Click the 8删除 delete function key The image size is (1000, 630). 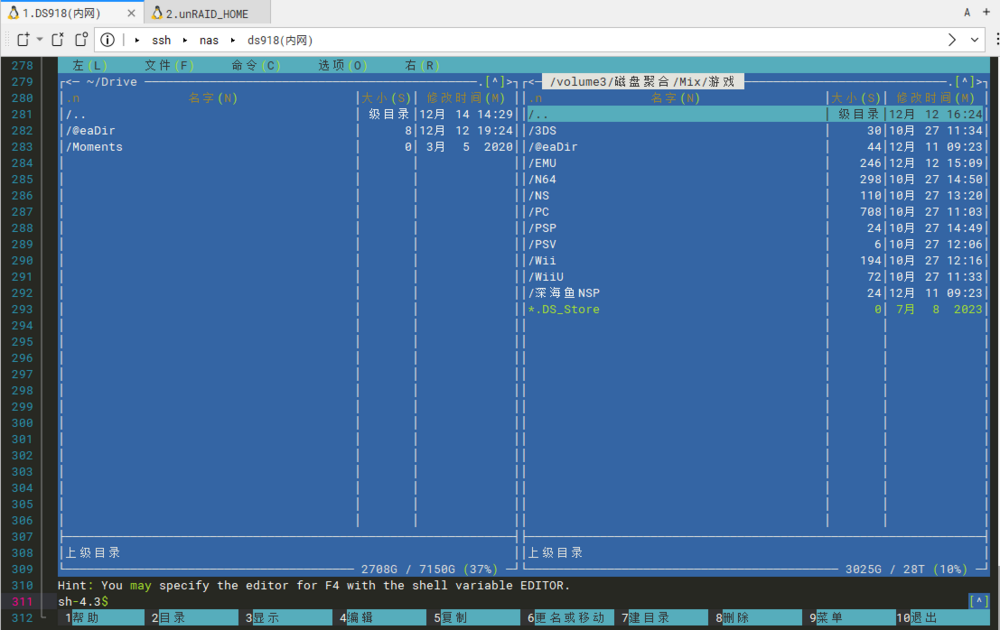pyautogui.click(x=759, y=617)
